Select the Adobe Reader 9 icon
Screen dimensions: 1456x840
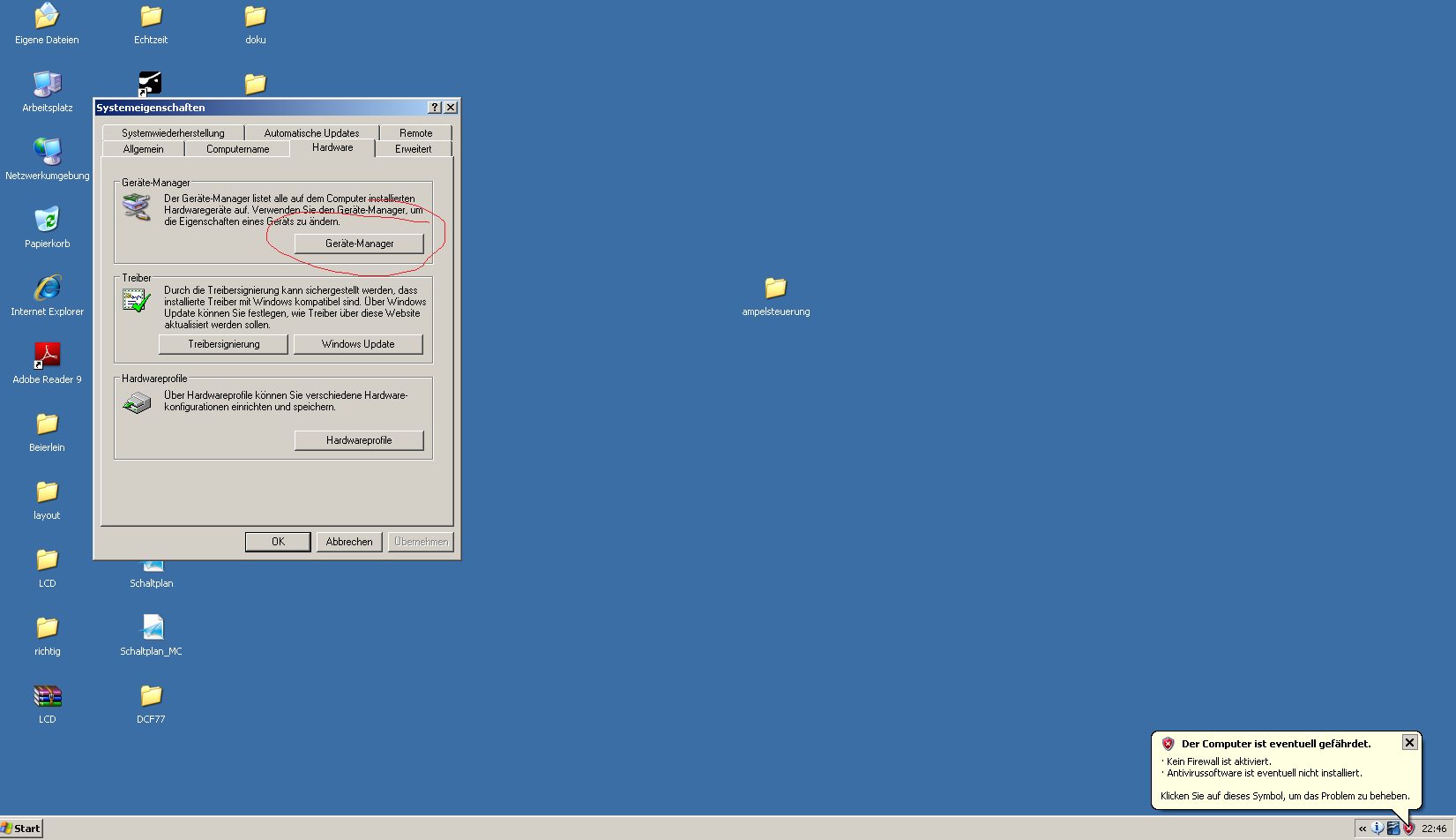coord(47,356)
